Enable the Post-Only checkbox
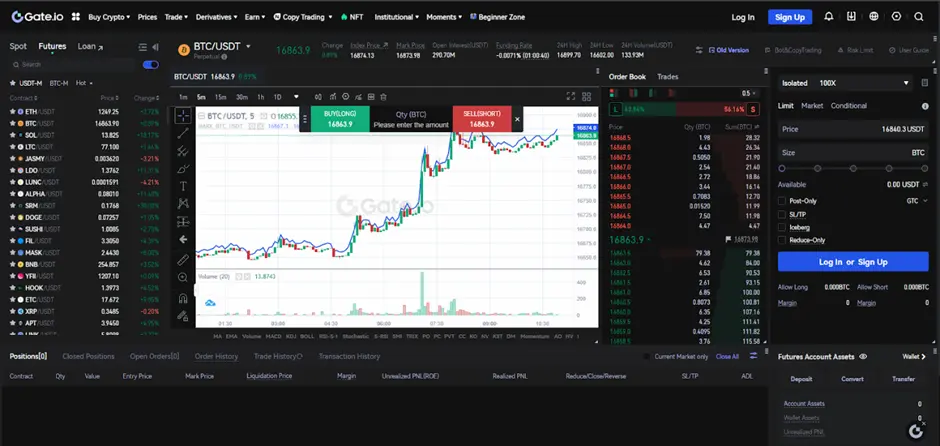 click(782, 201)
